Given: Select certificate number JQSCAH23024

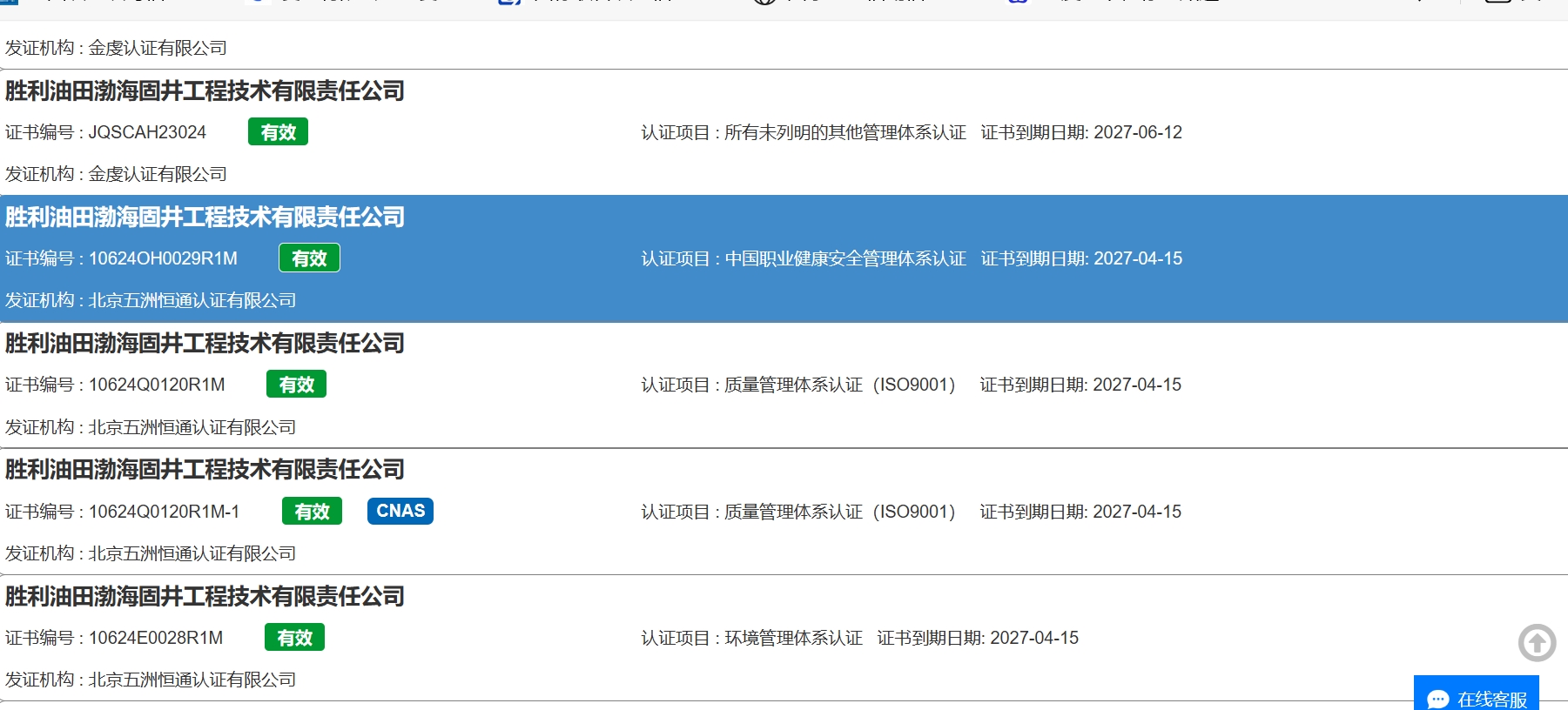Looking at the screenshot, I should pos(147,132).
